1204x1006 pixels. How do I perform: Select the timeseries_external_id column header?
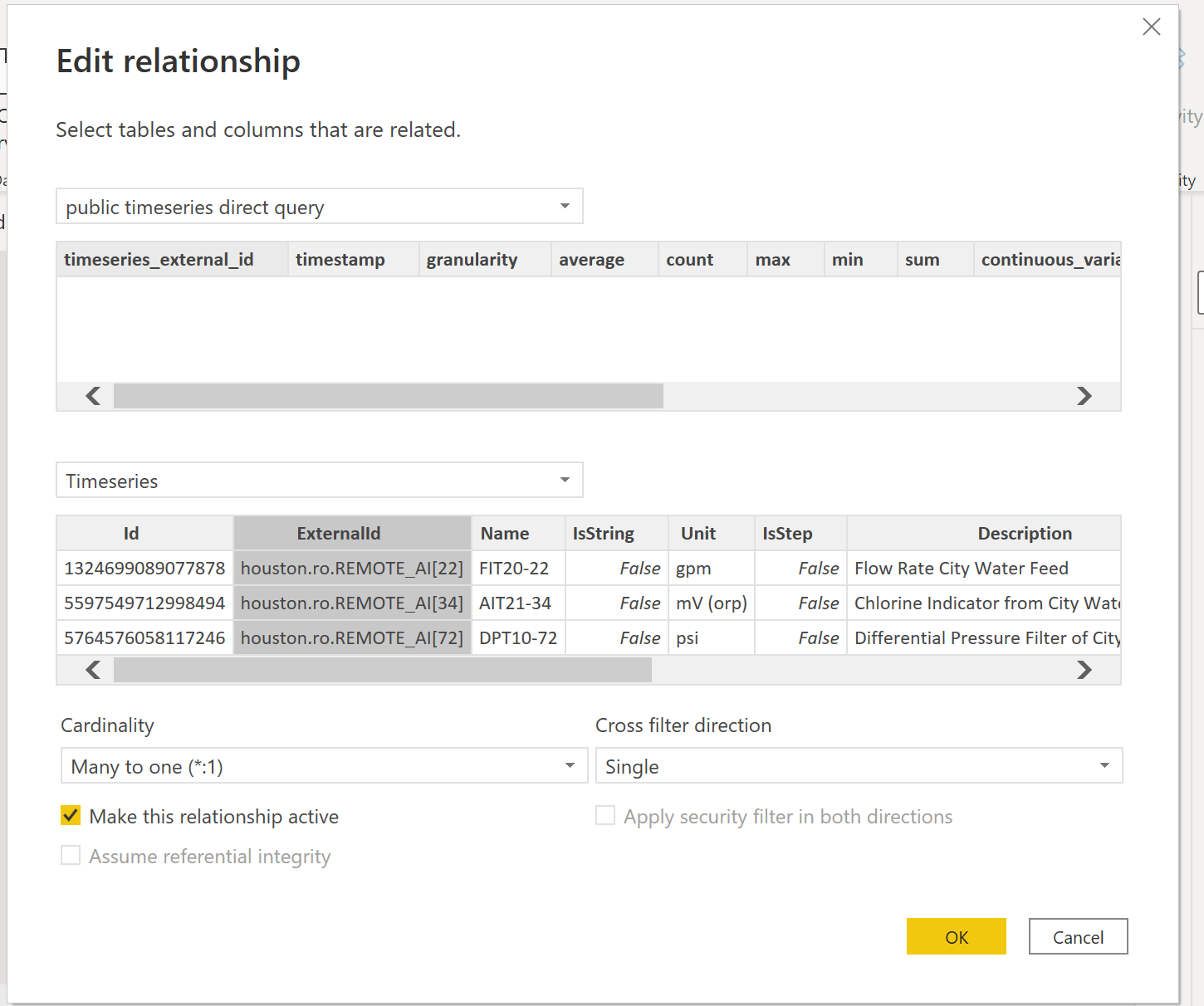click(159, 260)
